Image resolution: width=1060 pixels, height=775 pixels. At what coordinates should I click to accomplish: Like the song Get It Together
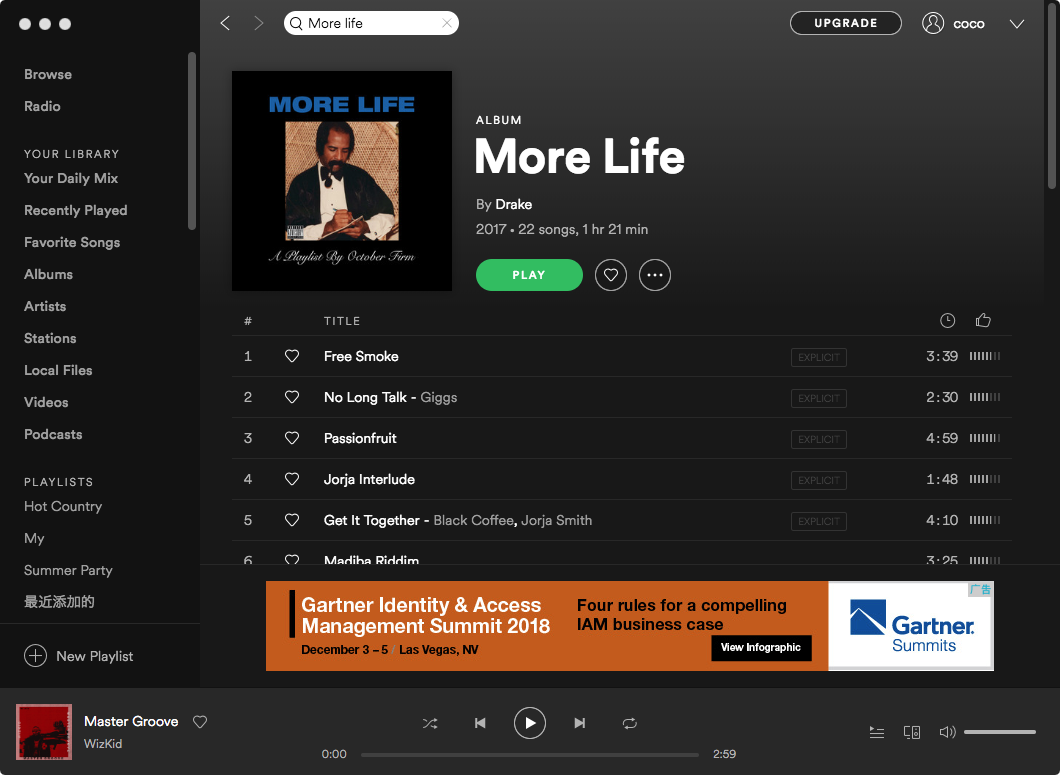tap(292, 520)
